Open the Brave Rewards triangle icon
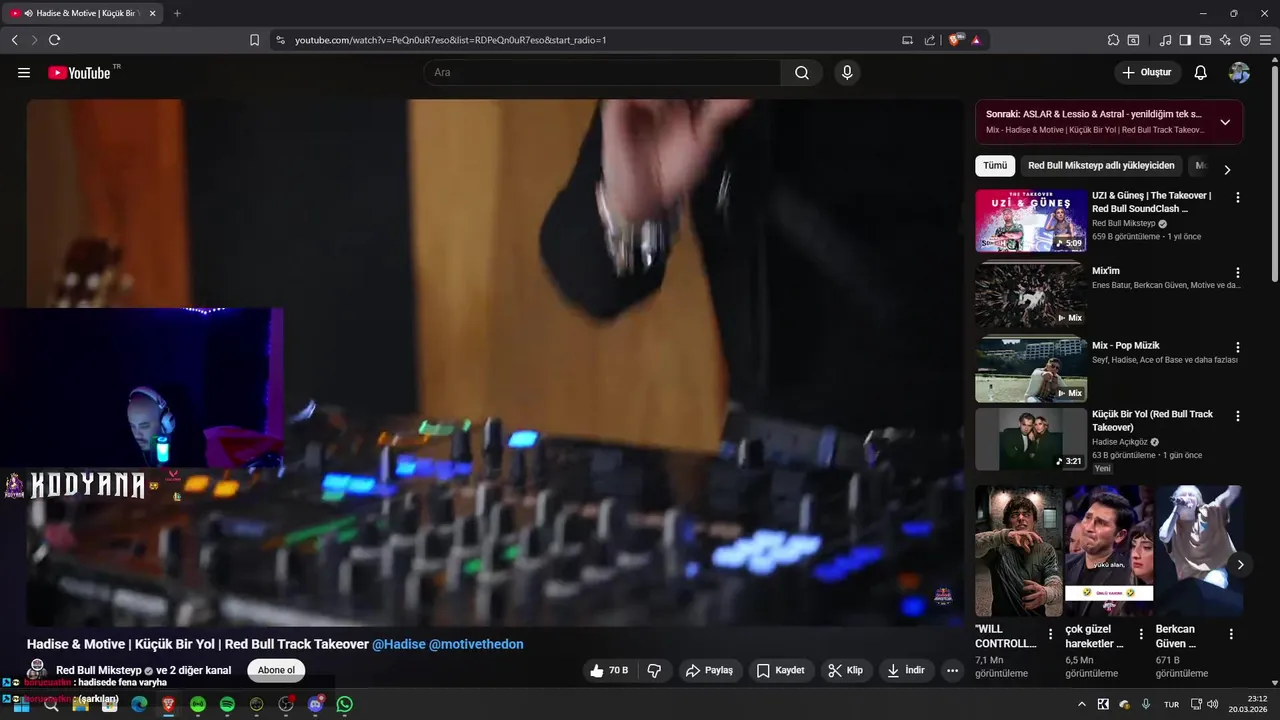The image size is (1280, 720). click(x=976, y=40)
